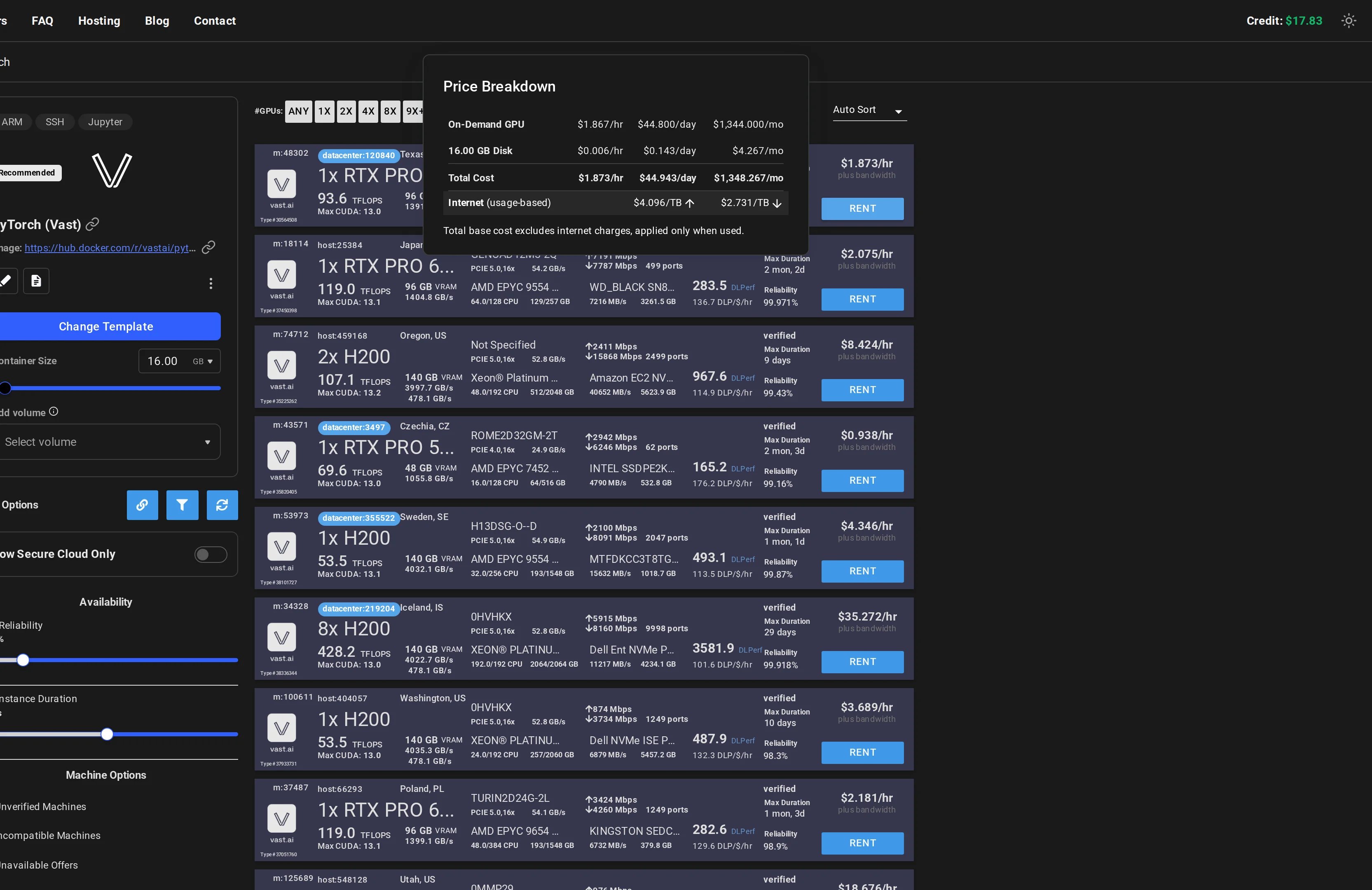
Task: Click the Incompatible Machines option
Action: pos(50,835)
